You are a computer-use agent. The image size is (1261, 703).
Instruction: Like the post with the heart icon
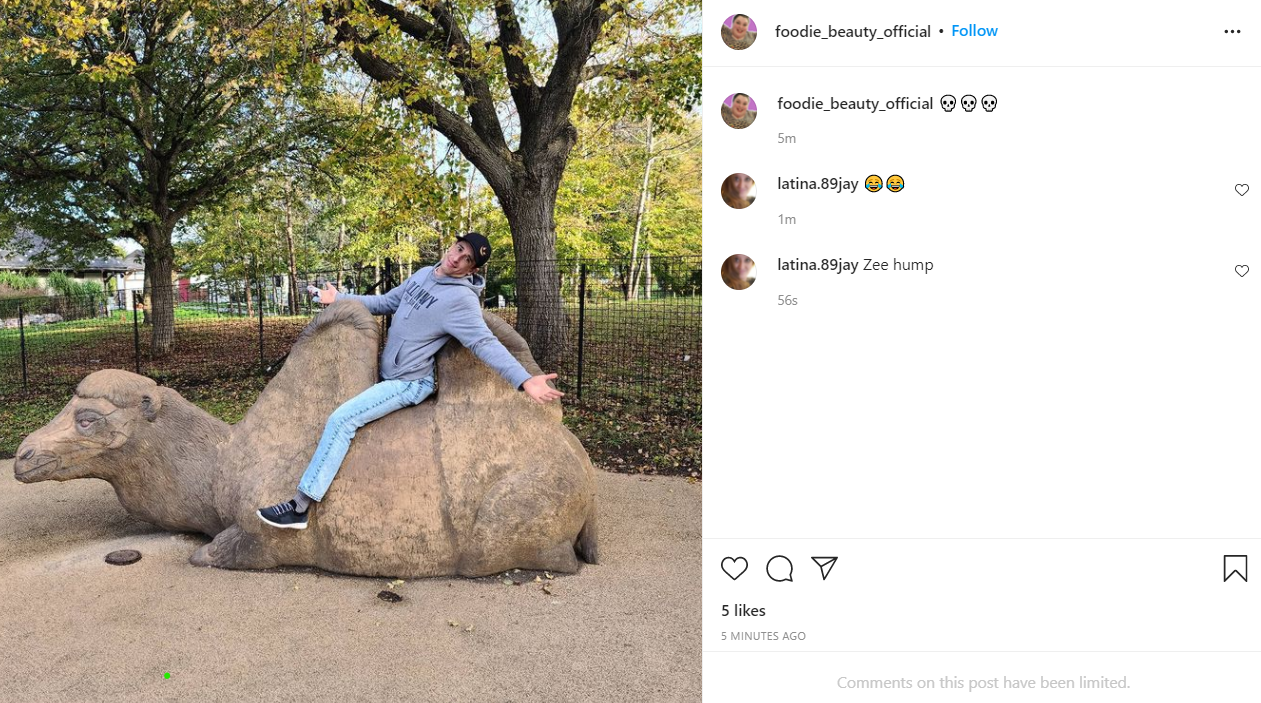coord(734,569)
